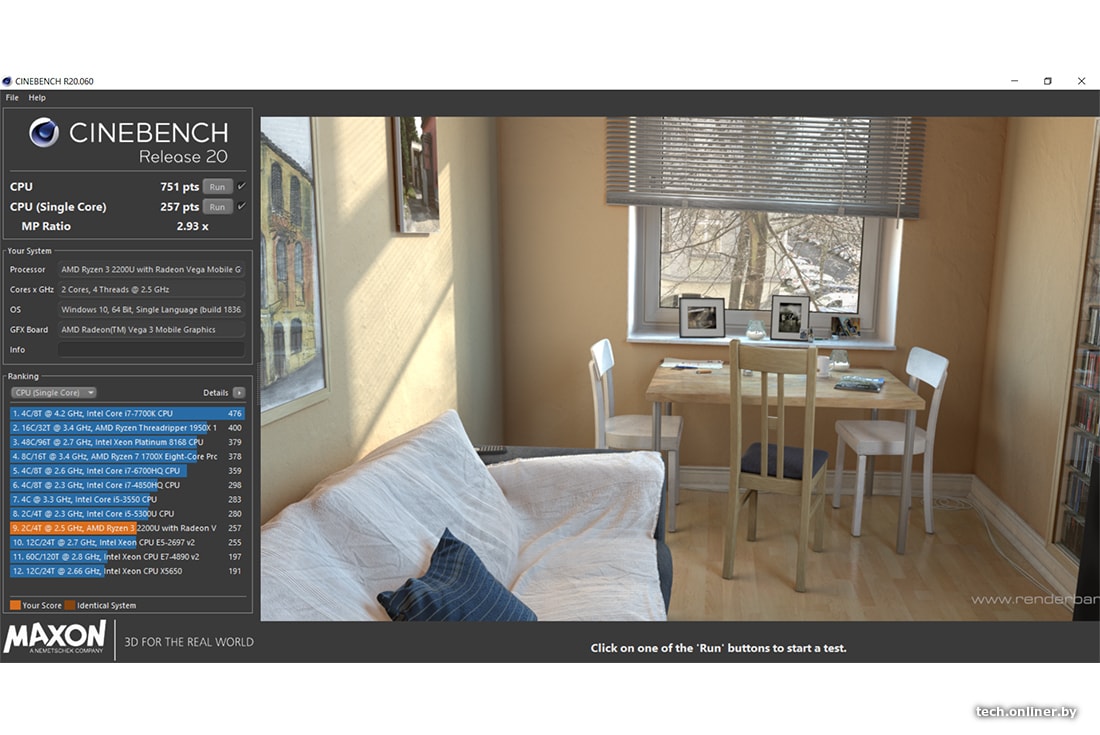The width and height of the screenshot is (1100, 735).
Task: Click the Cores x GHz field
Action: pyautogui.click(x=152, y=289)
